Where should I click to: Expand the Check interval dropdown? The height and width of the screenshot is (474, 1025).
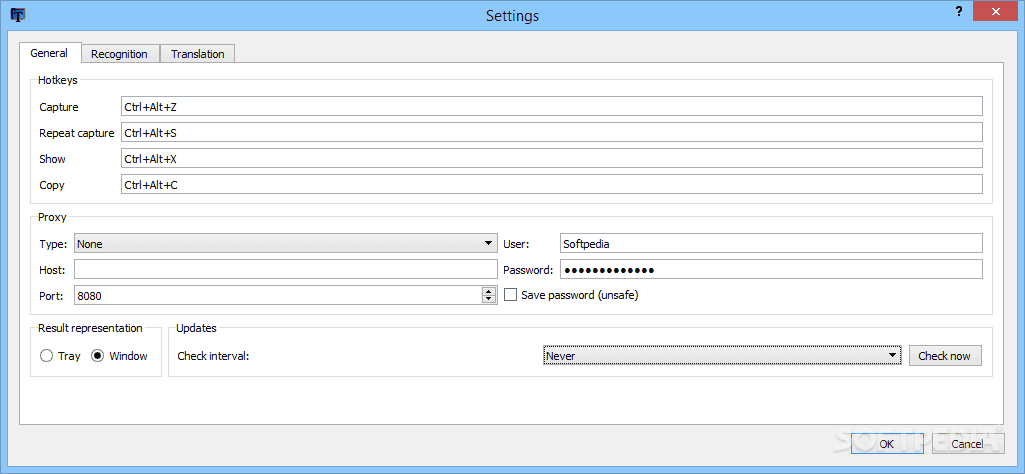(722, 356)
